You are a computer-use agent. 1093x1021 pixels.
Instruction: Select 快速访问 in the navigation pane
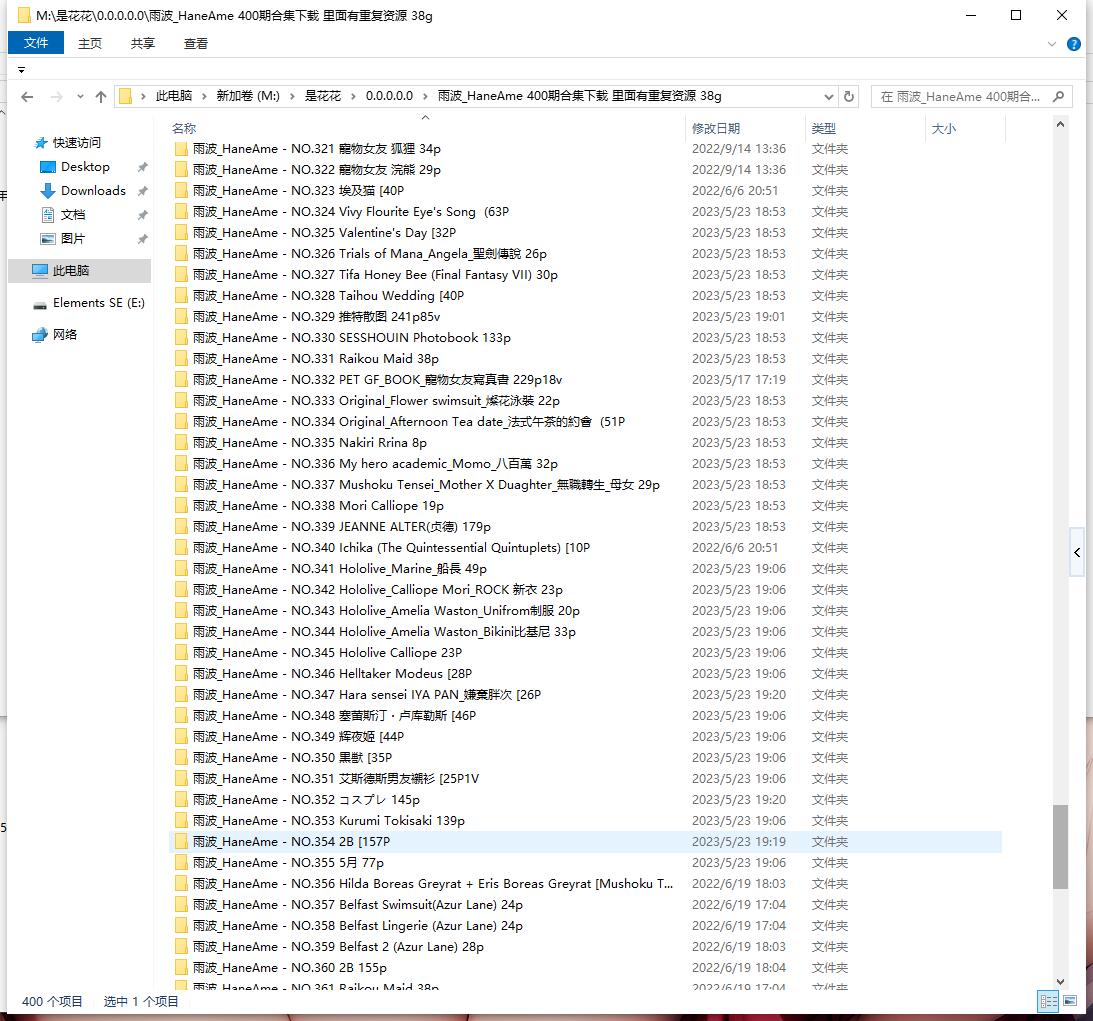[x=77, y=143]
